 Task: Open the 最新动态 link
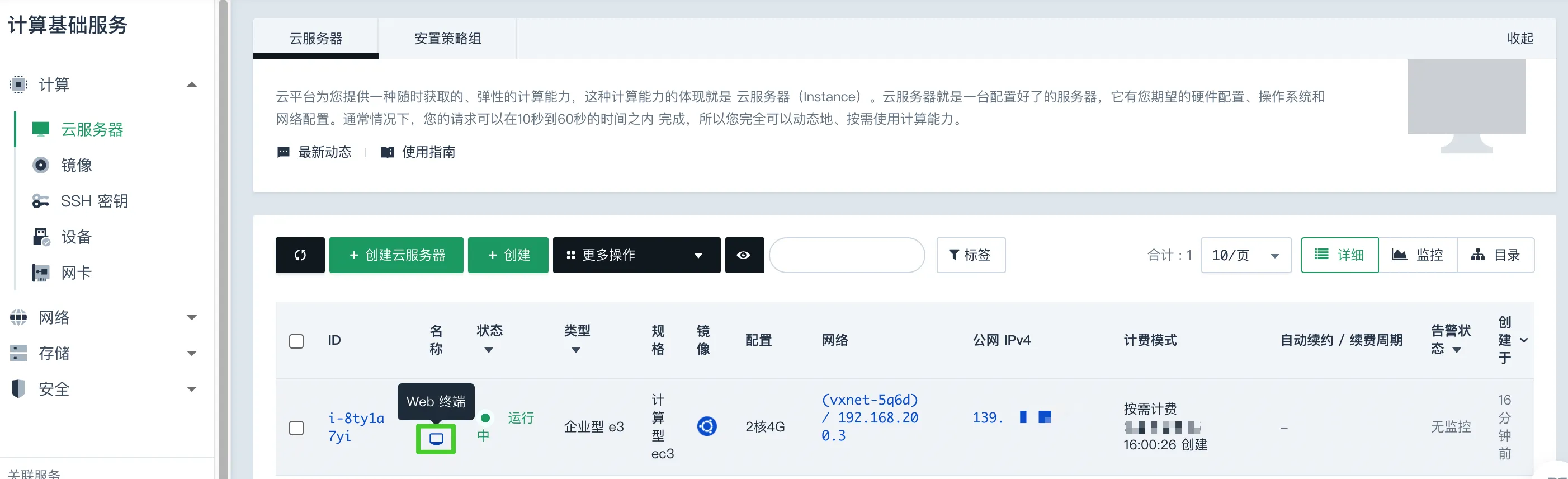point(324,152)
